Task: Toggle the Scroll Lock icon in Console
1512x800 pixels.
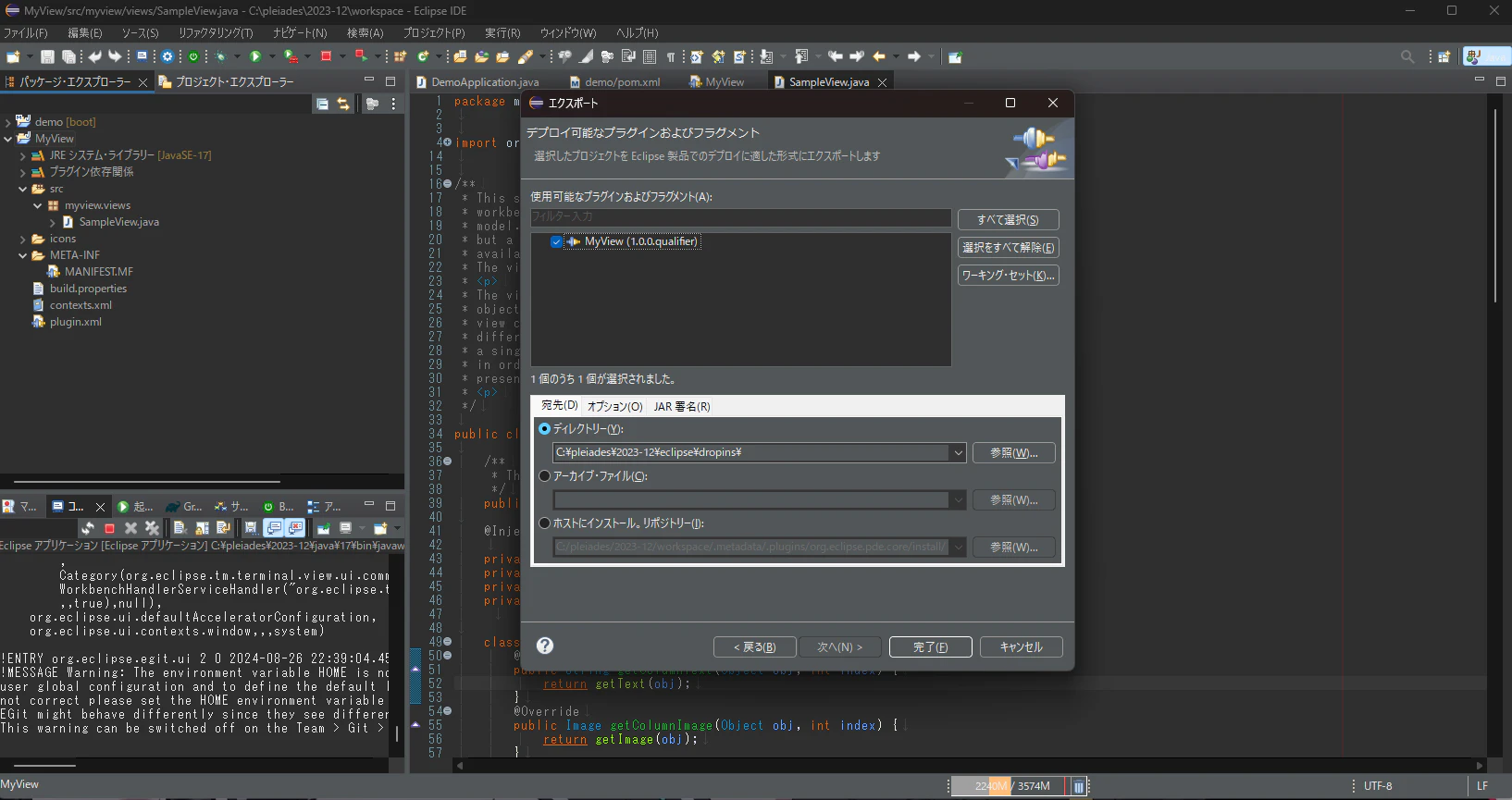Action: tap(202, 528)
